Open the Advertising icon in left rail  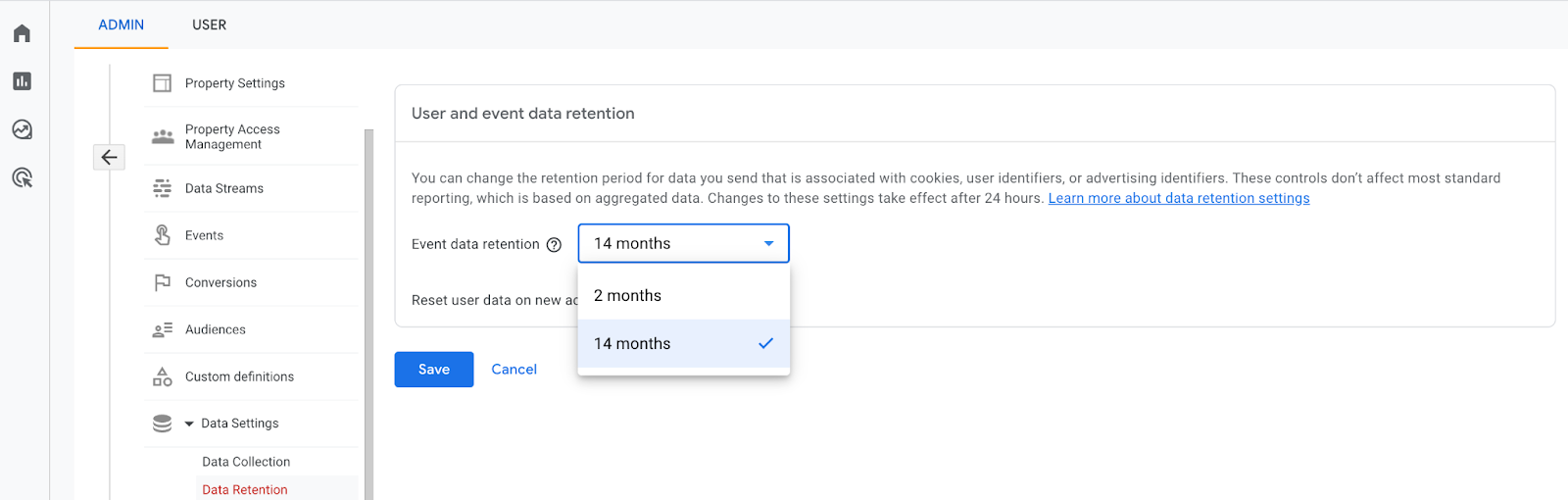[x=22, y=177]
